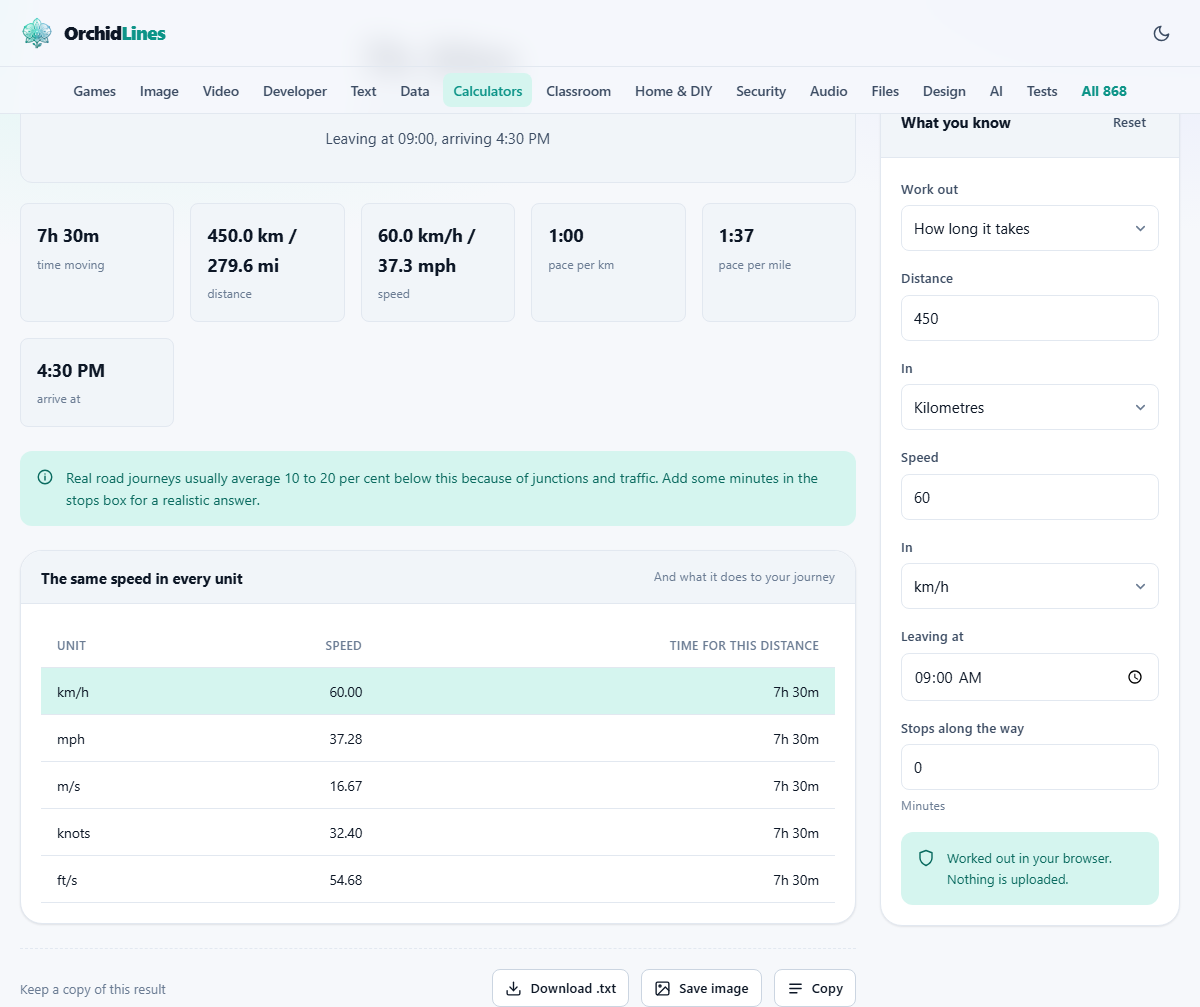Open the Developer category
Image resolution: width=1200 pixels, height=1007 pixels.
coord(295,91)
